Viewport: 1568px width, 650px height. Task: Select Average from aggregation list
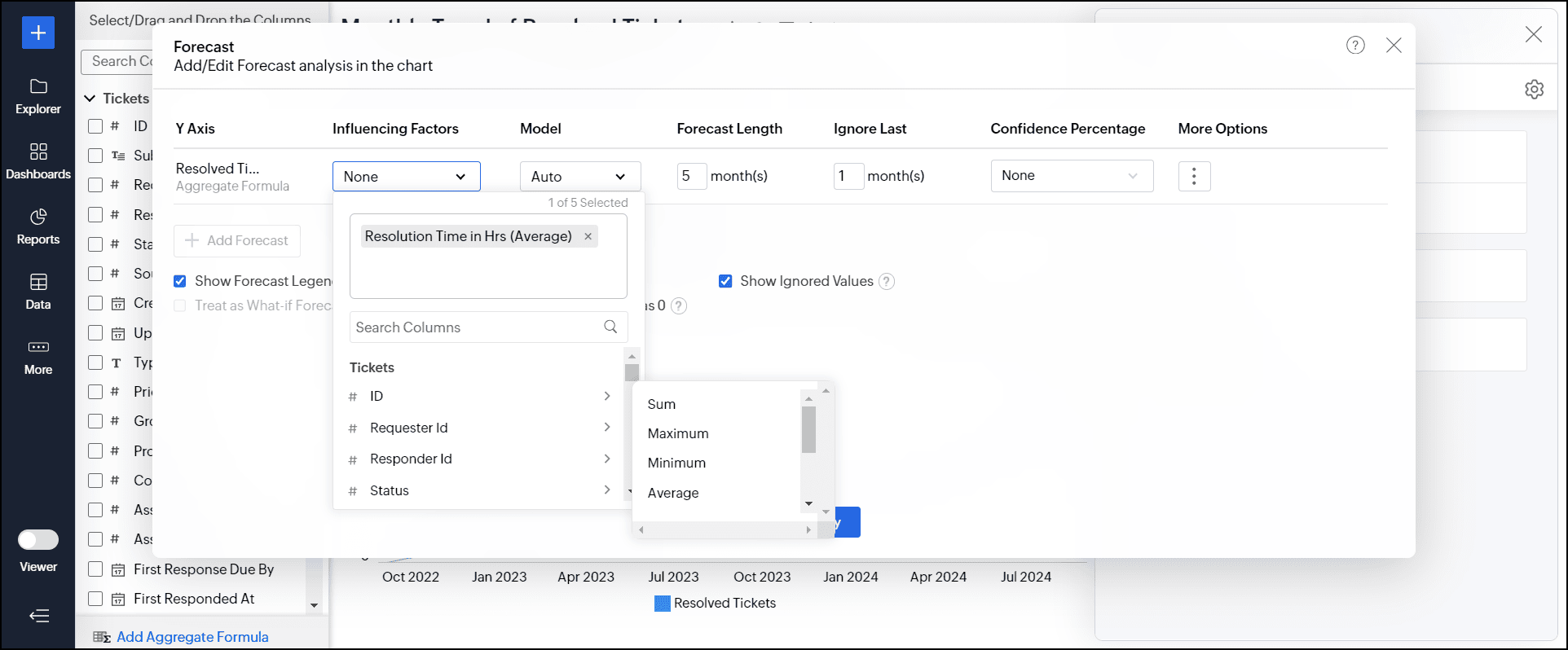[673, 493]
